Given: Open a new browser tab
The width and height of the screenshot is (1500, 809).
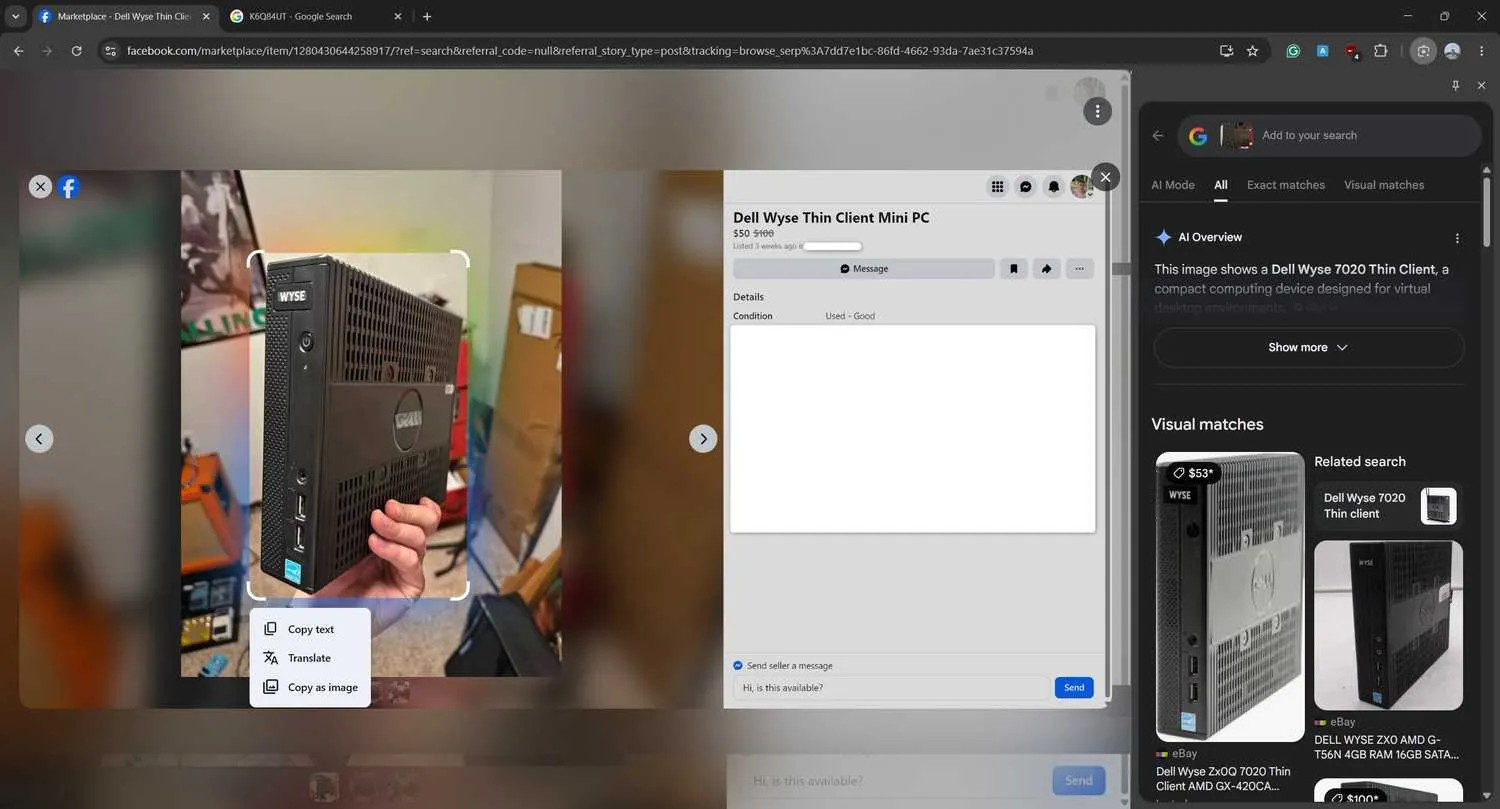Looking at the screenshot, I should point(427,16).
